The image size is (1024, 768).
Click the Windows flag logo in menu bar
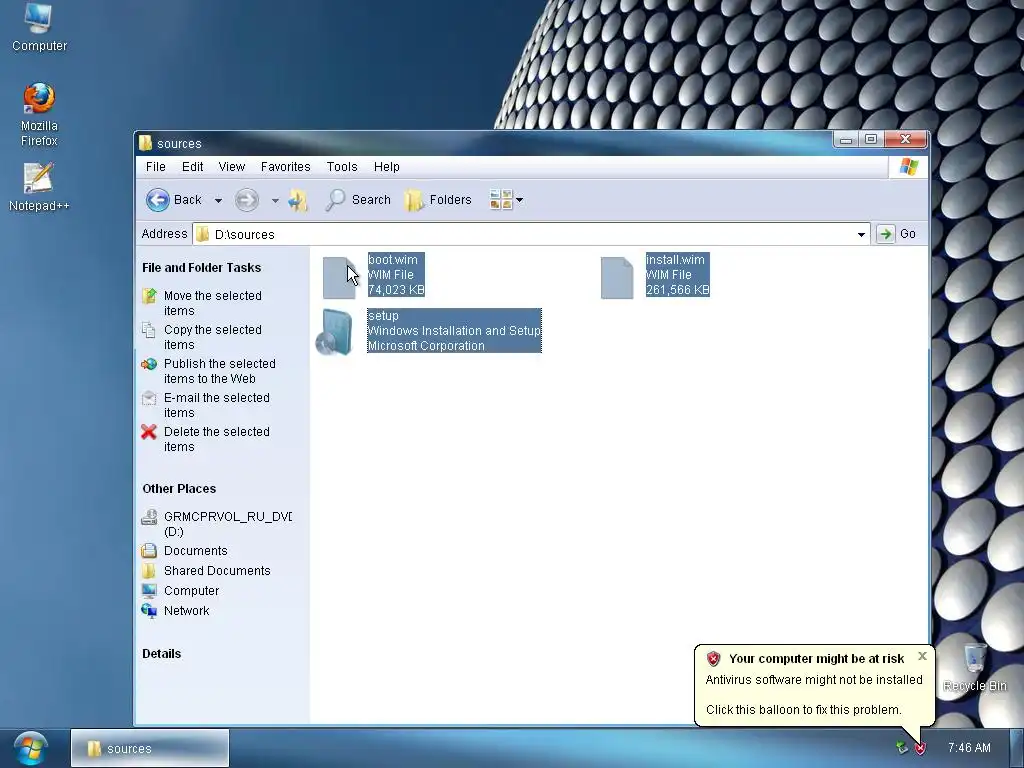(908, 167)
